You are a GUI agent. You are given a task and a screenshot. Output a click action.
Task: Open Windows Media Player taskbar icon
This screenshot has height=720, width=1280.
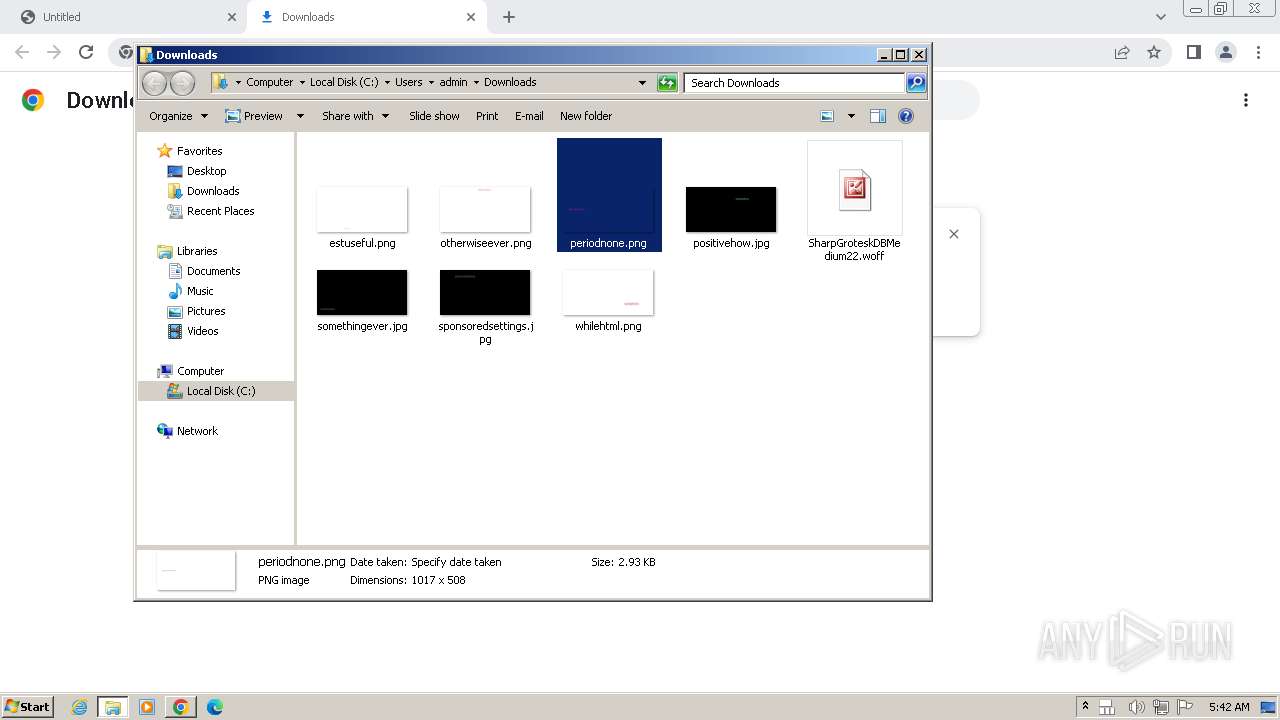[147, 707]
